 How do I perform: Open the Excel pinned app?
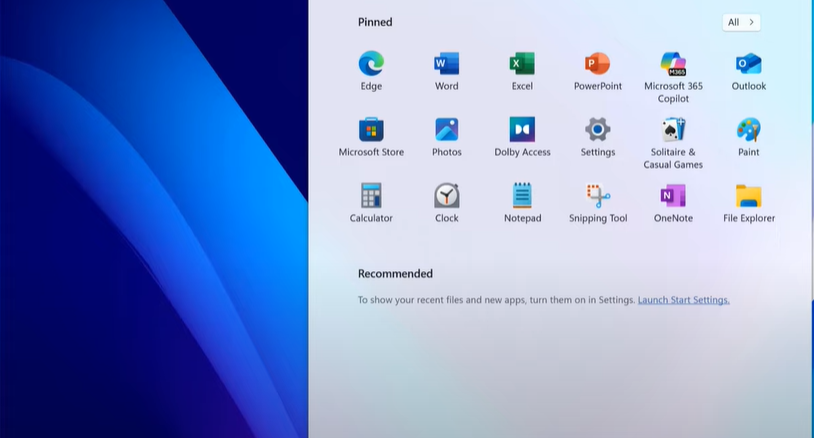[x=522, y=64]
